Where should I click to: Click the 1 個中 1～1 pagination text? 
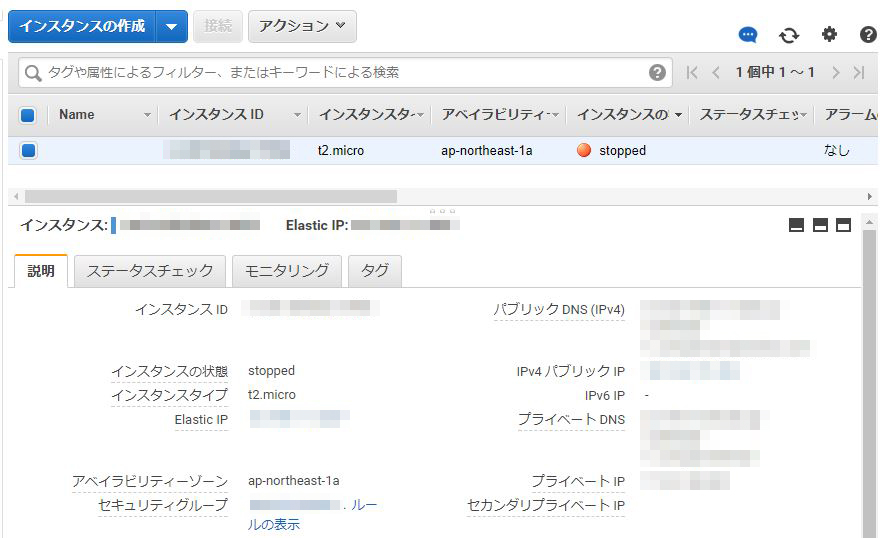click(x=775, y=72)
